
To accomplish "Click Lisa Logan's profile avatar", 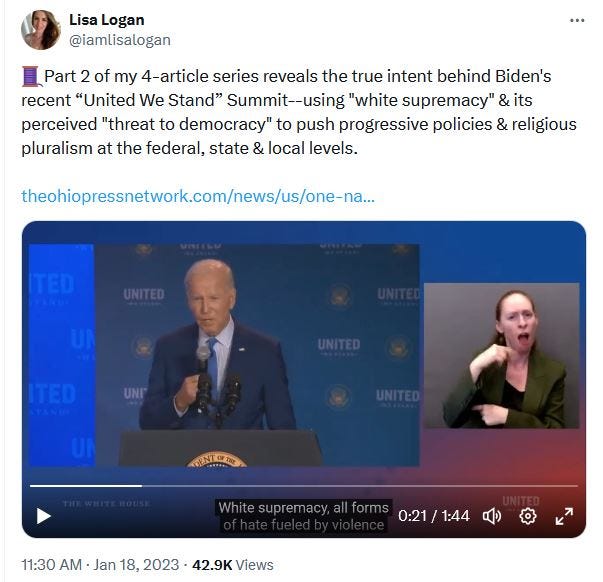I will tap(40, 30).
